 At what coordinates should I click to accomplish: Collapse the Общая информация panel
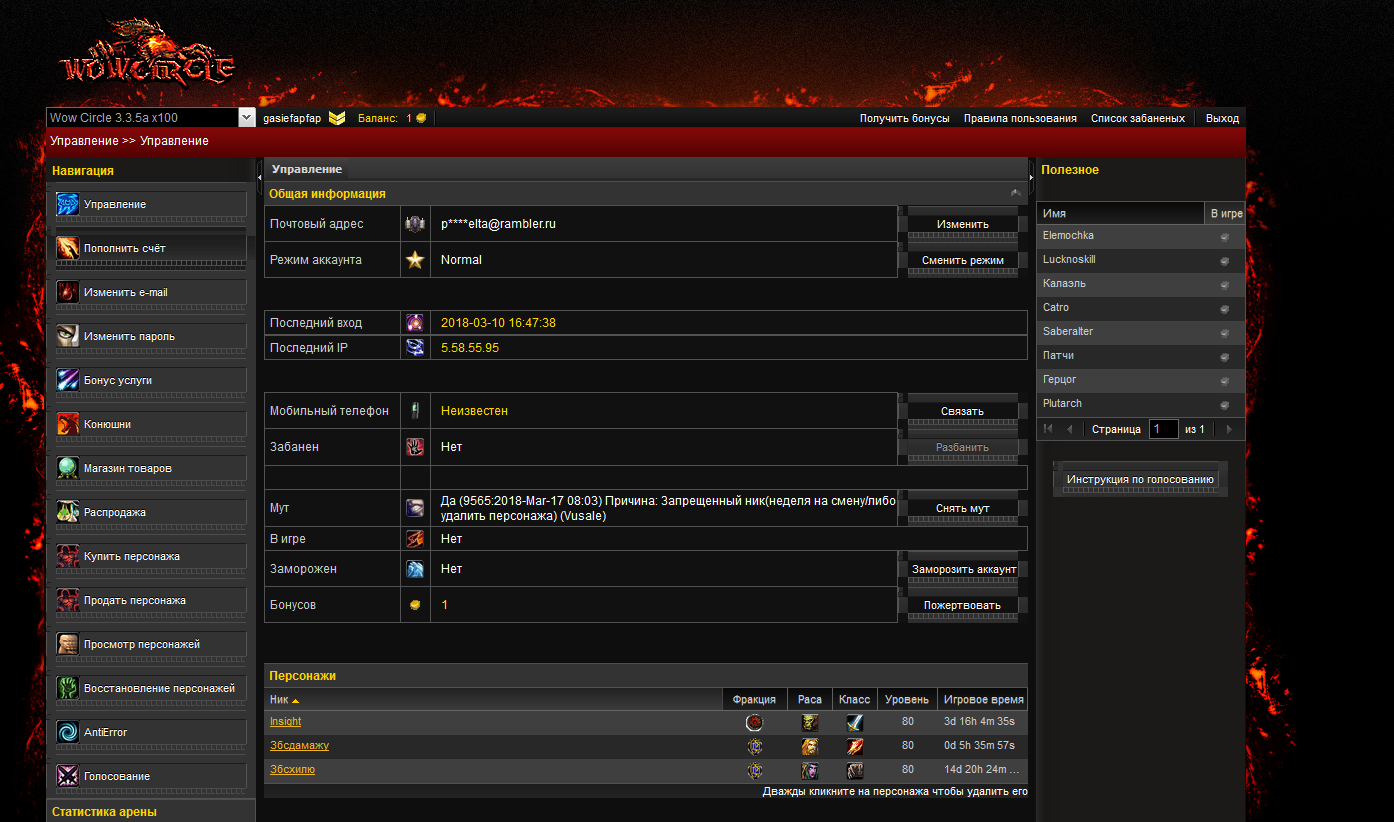click(x=1016, y=193)
